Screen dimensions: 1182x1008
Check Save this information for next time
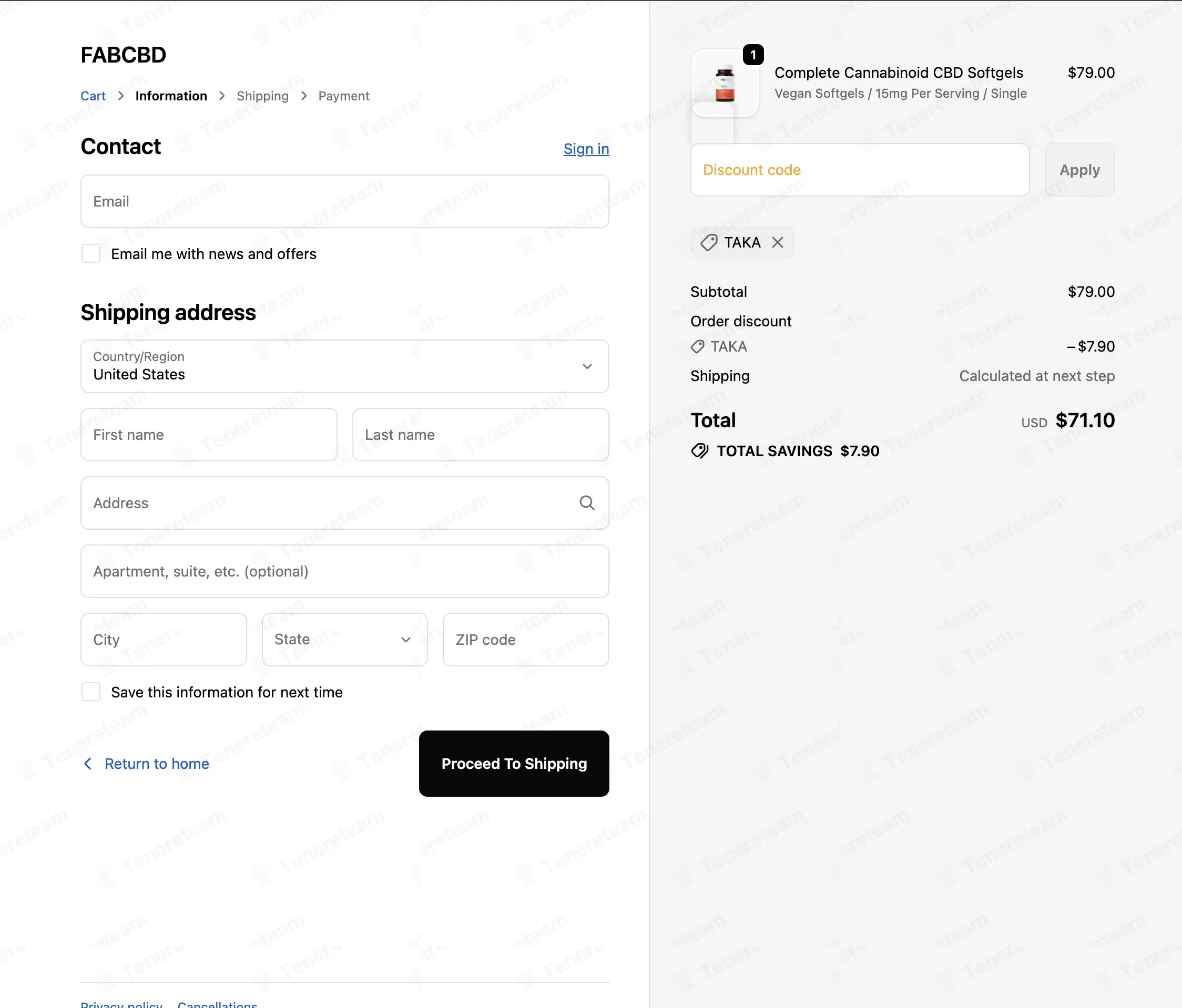91,692
